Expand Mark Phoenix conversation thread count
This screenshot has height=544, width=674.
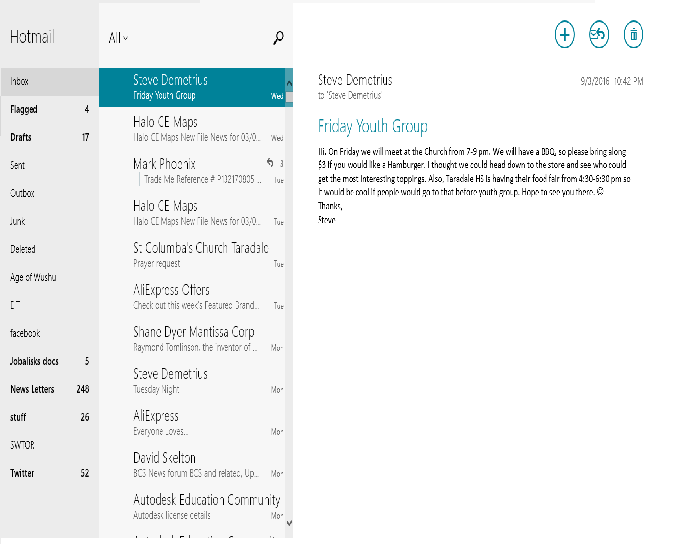pos(281,164)
